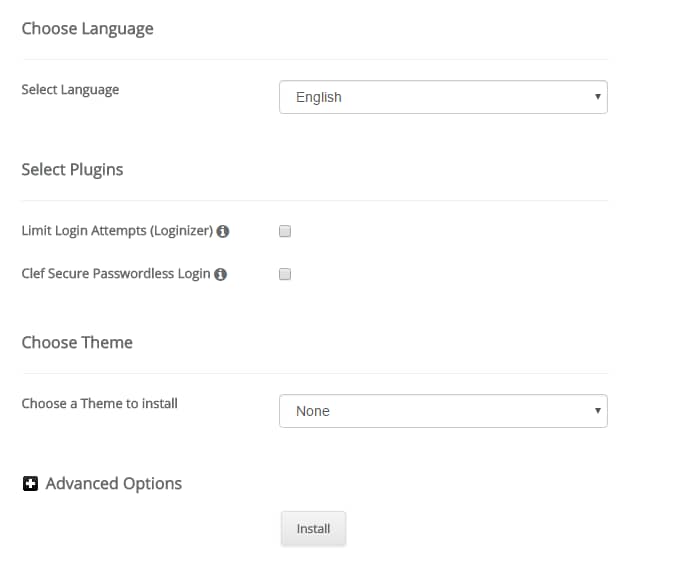Enable the Limit Login Attempts (Loginizer) checkbox
The height and width of the screenshot is (564, 686).
(285, 231)
